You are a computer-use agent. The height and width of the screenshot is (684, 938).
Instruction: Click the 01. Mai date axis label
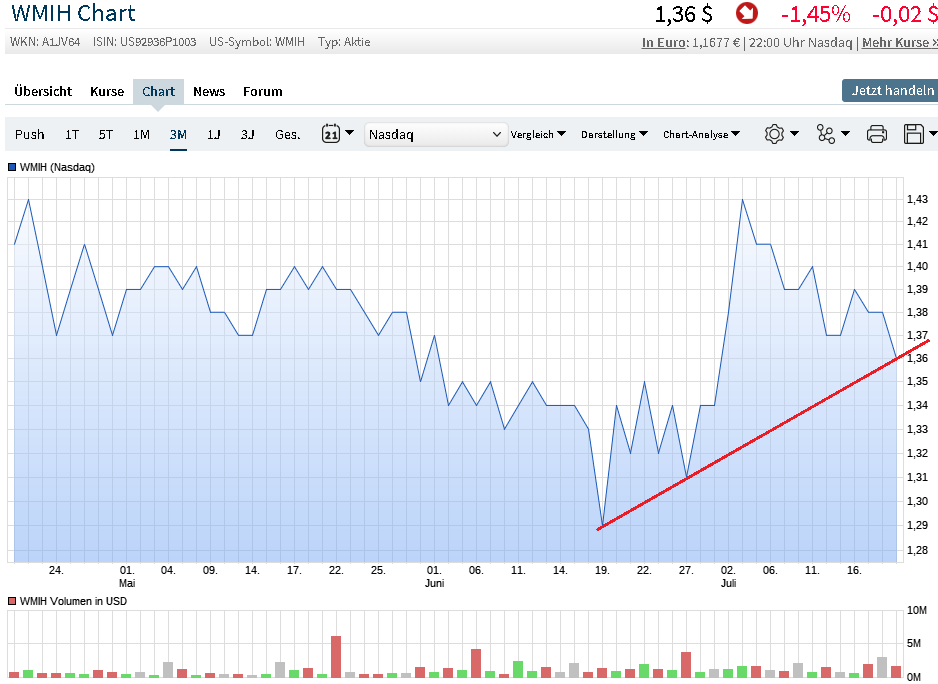[x=127, y=576]
